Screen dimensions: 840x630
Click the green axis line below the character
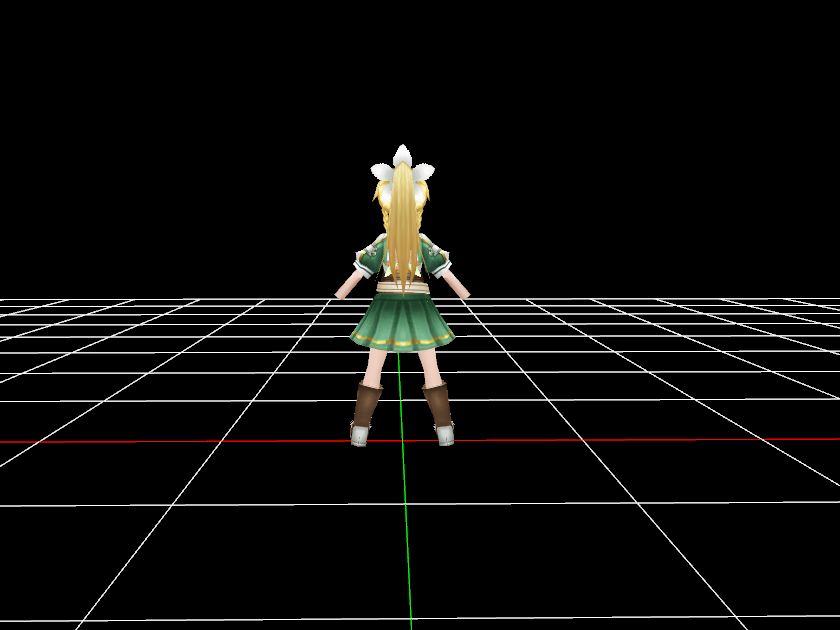pyautogui.click(x=407, y=530)
